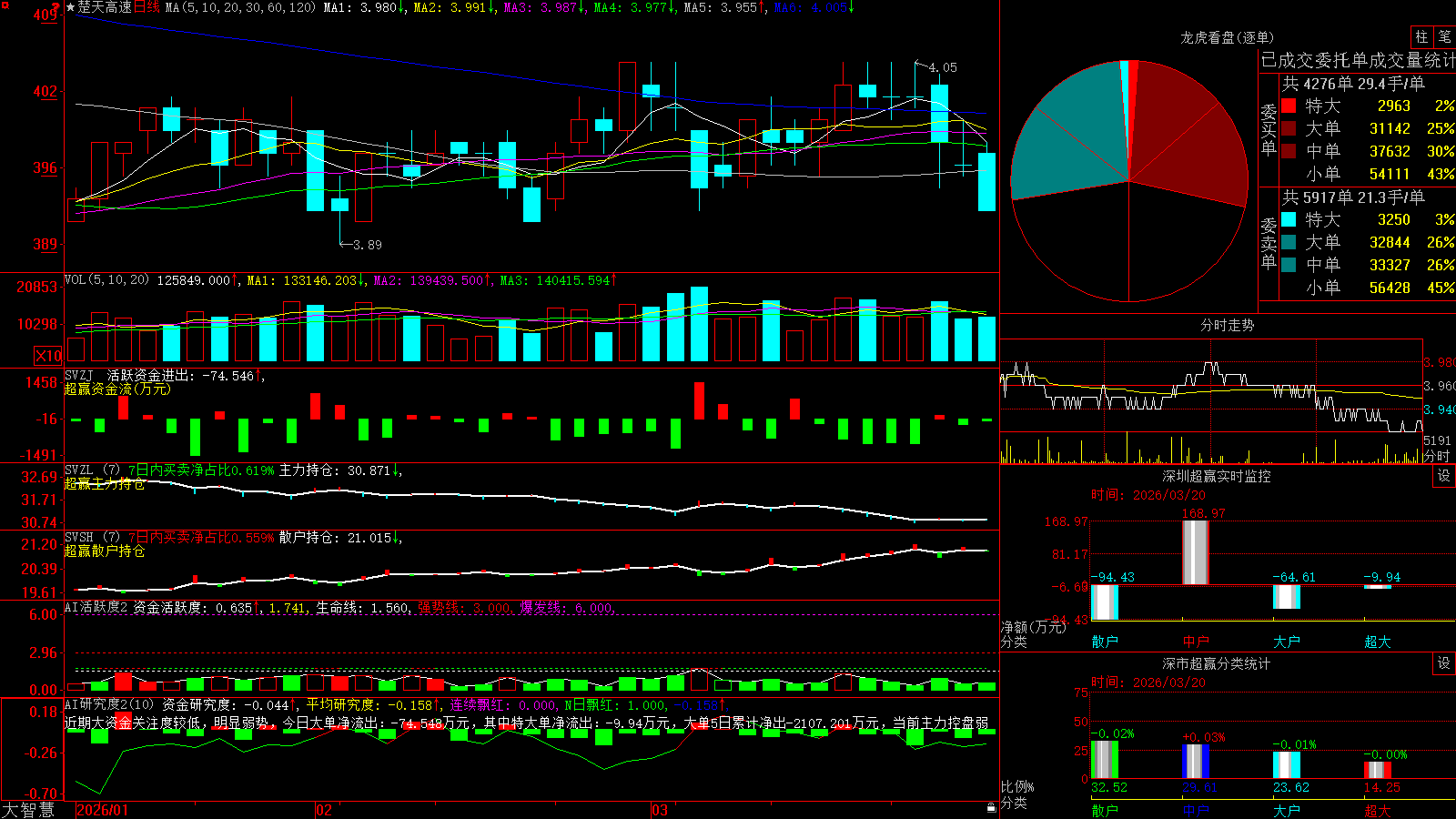
Task: Click the 爆发线: 6.000 value
Action: 567,607
